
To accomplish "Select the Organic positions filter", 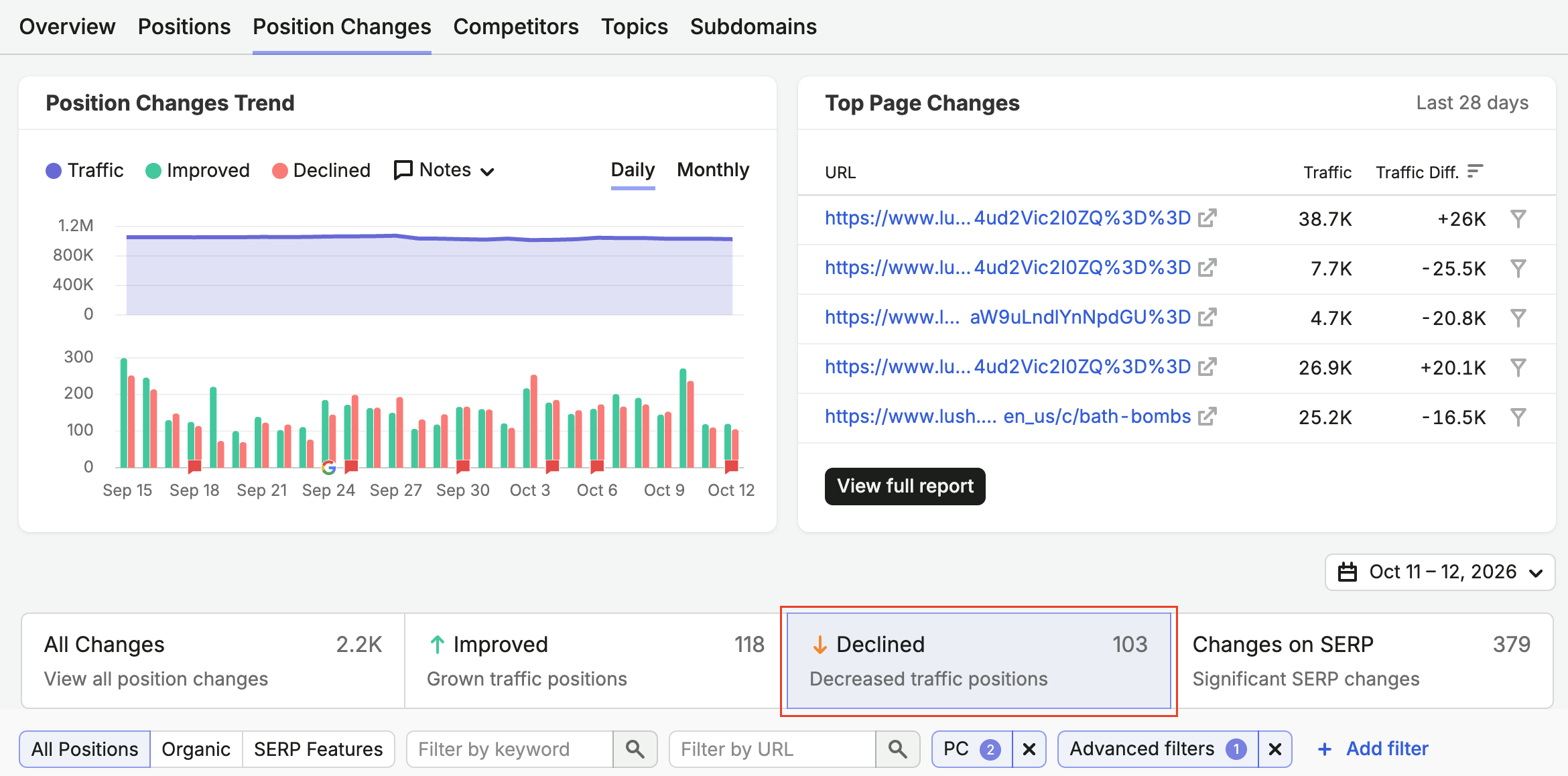I will pos(196,749).
